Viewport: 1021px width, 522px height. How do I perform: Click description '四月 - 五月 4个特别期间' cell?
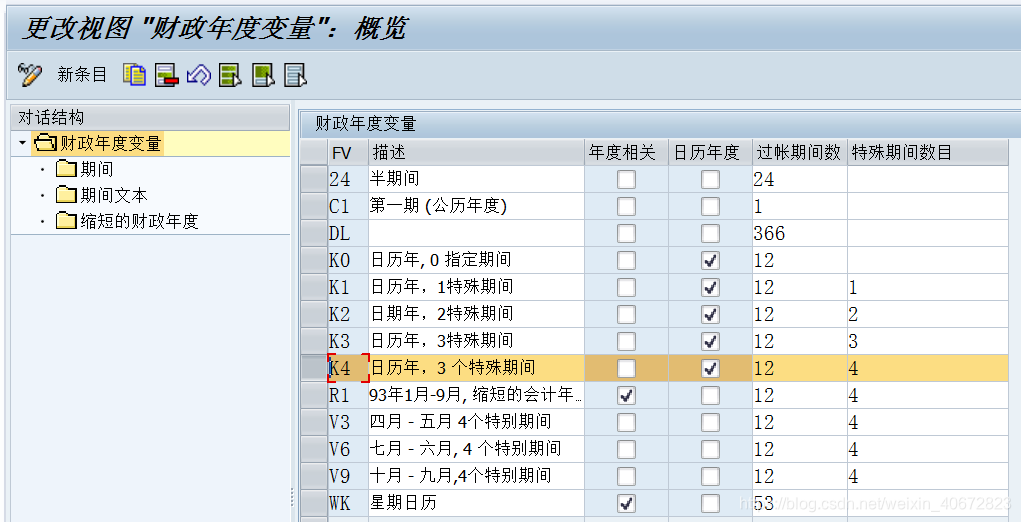pos(476,422)
